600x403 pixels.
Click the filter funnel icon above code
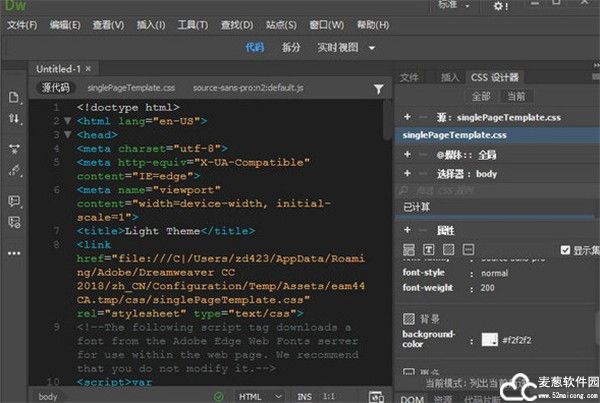coord(378,89)
